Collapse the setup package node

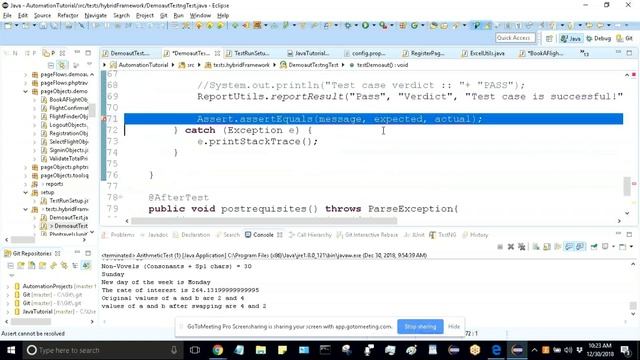pos(26,192)
